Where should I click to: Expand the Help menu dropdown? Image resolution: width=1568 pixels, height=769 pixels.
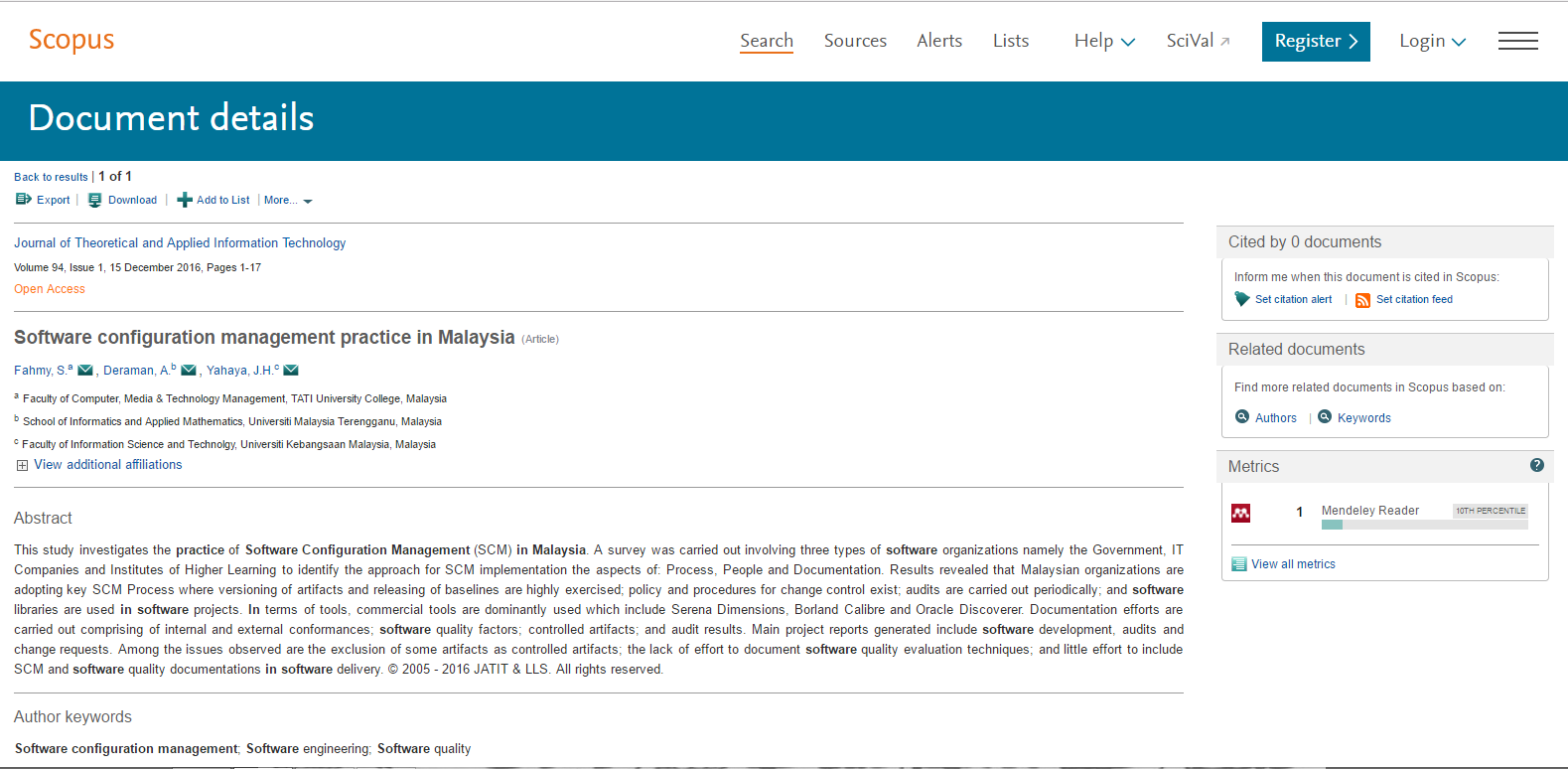point(1104,41)
